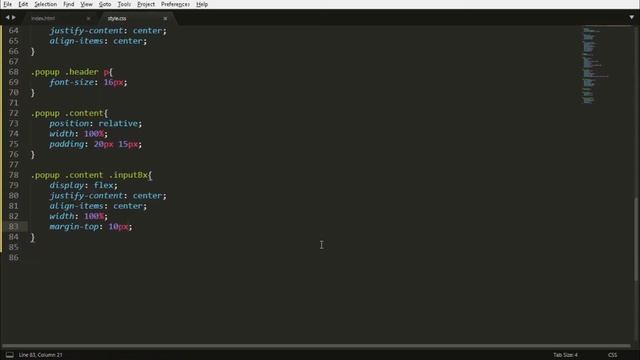
Task: Click the vertical scrollbar thumb
Action: point(636,239)
